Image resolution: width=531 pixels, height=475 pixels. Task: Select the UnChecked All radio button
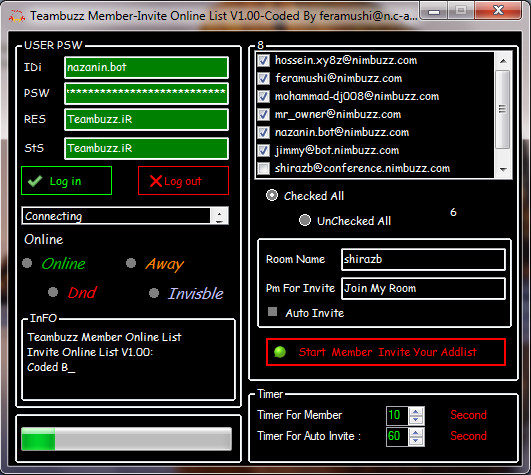305,220
